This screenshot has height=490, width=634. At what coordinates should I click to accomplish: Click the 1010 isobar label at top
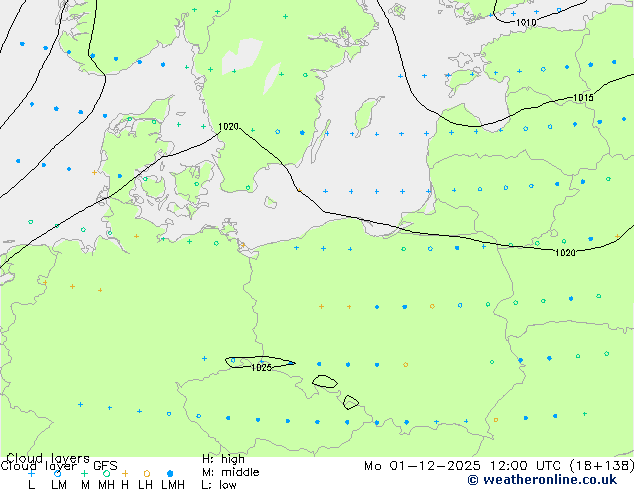525,22
